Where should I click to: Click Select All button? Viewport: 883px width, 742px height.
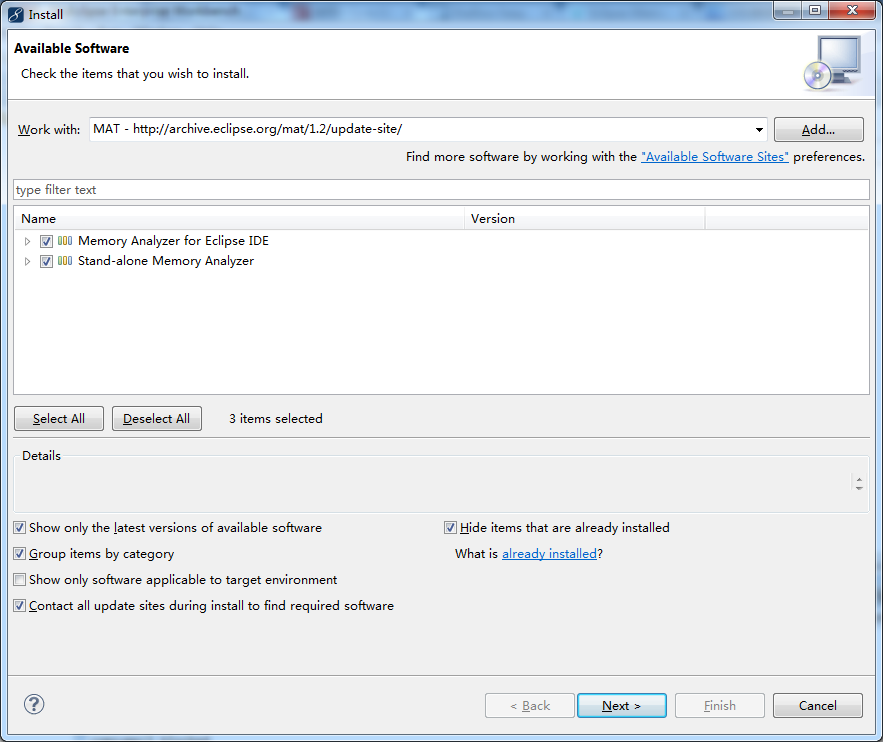pos(59,419)
